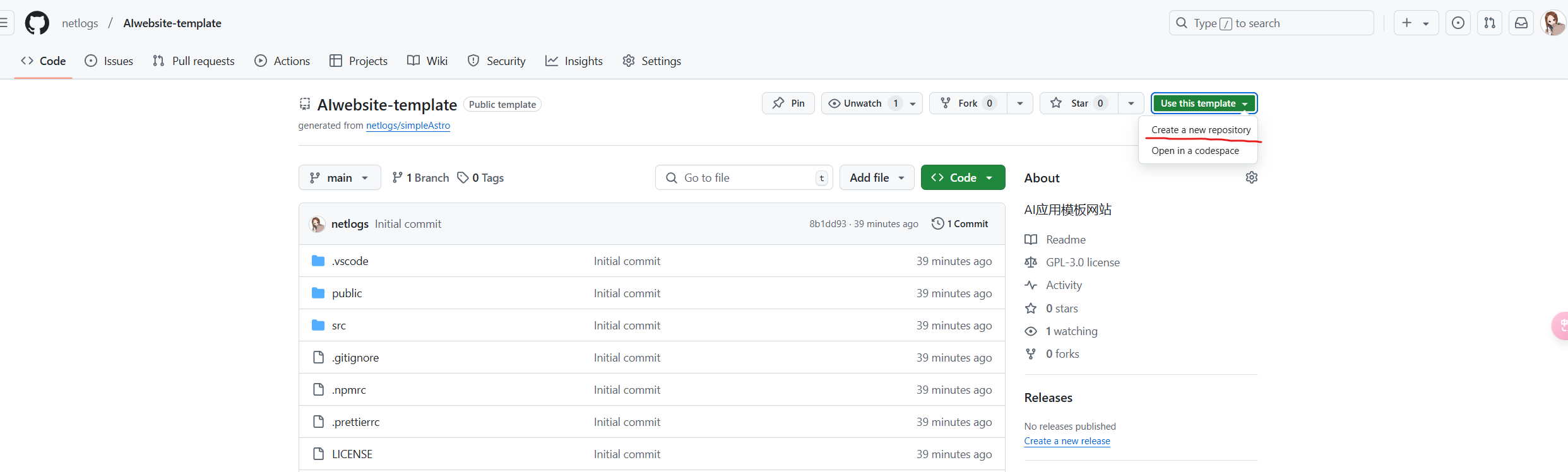Image resolution: width=1568 pixels, height=472 pixels.
Task: Open the Settings tab
Action: [x=651, y=61]
